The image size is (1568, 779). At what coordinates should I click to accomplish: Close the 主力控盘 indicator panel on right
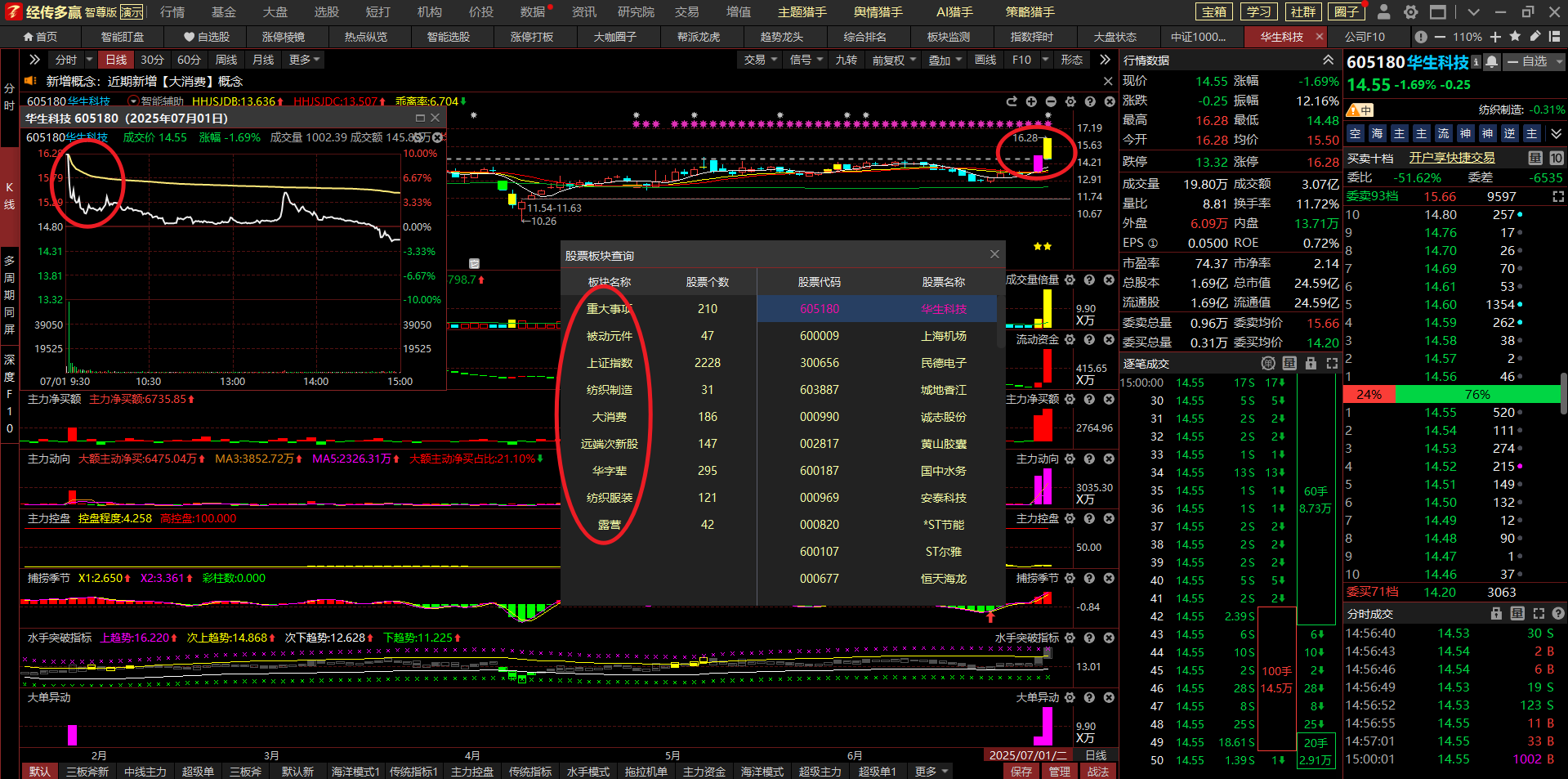click(x=1109, y=518)
